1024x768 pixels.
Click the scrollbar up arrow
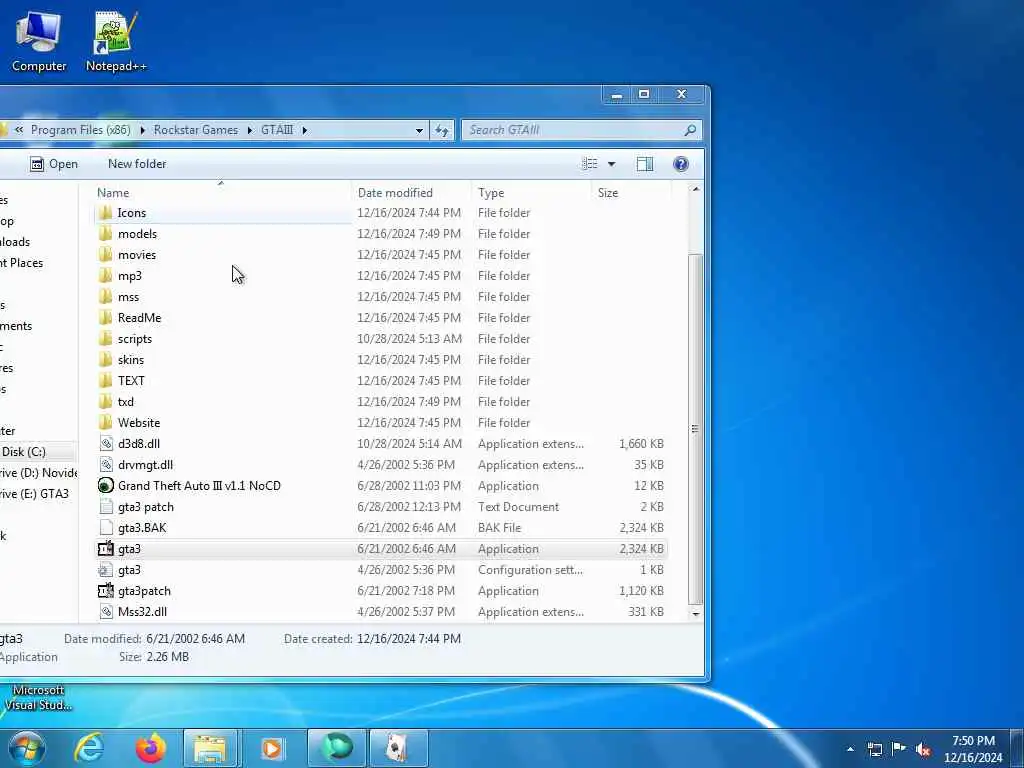[x=696, y=189]
